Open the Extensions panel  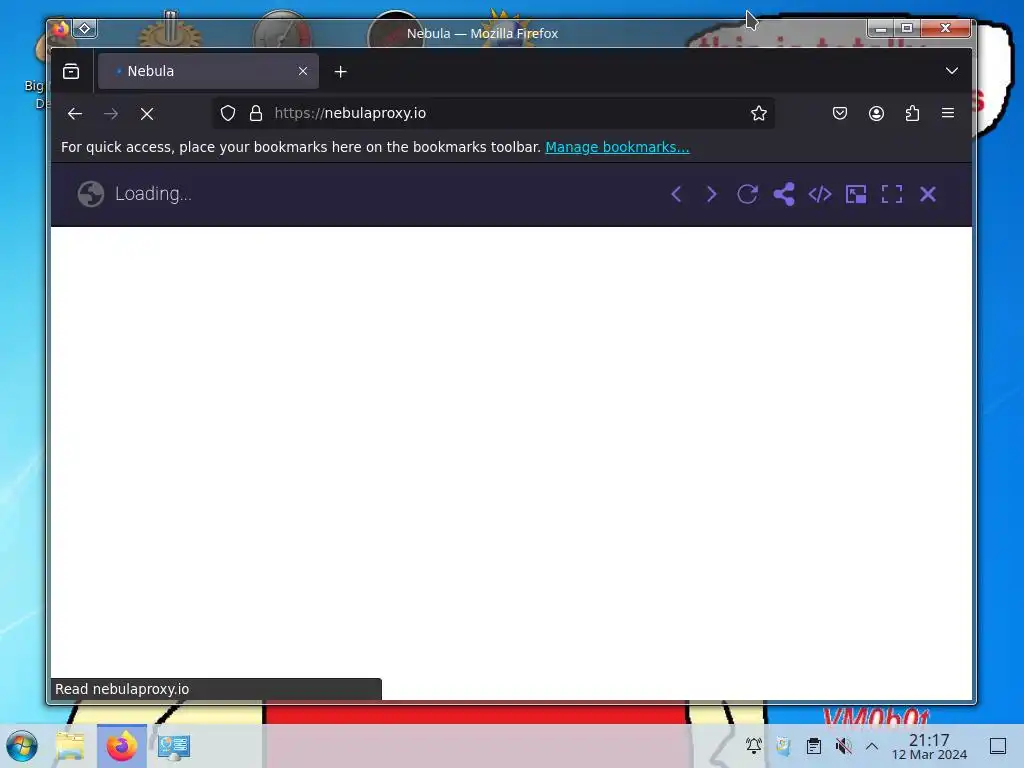pyautogui.click(x=912, y=113)
